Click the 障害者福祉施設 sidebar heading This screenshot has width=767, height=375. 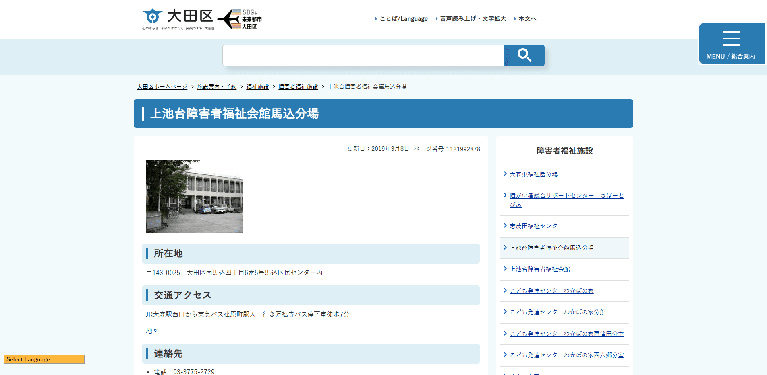[x=564, y=151]
